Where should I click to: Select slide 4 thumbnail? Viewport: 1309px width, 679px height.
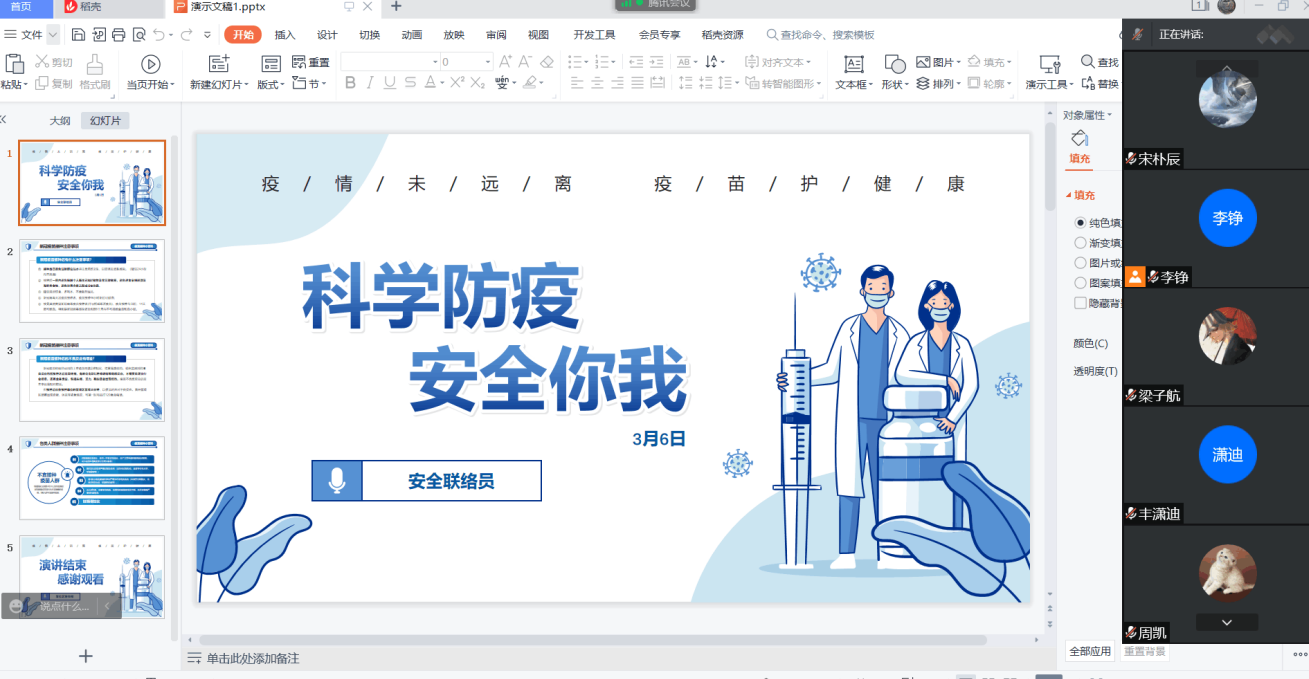click(x=92, y=478)
